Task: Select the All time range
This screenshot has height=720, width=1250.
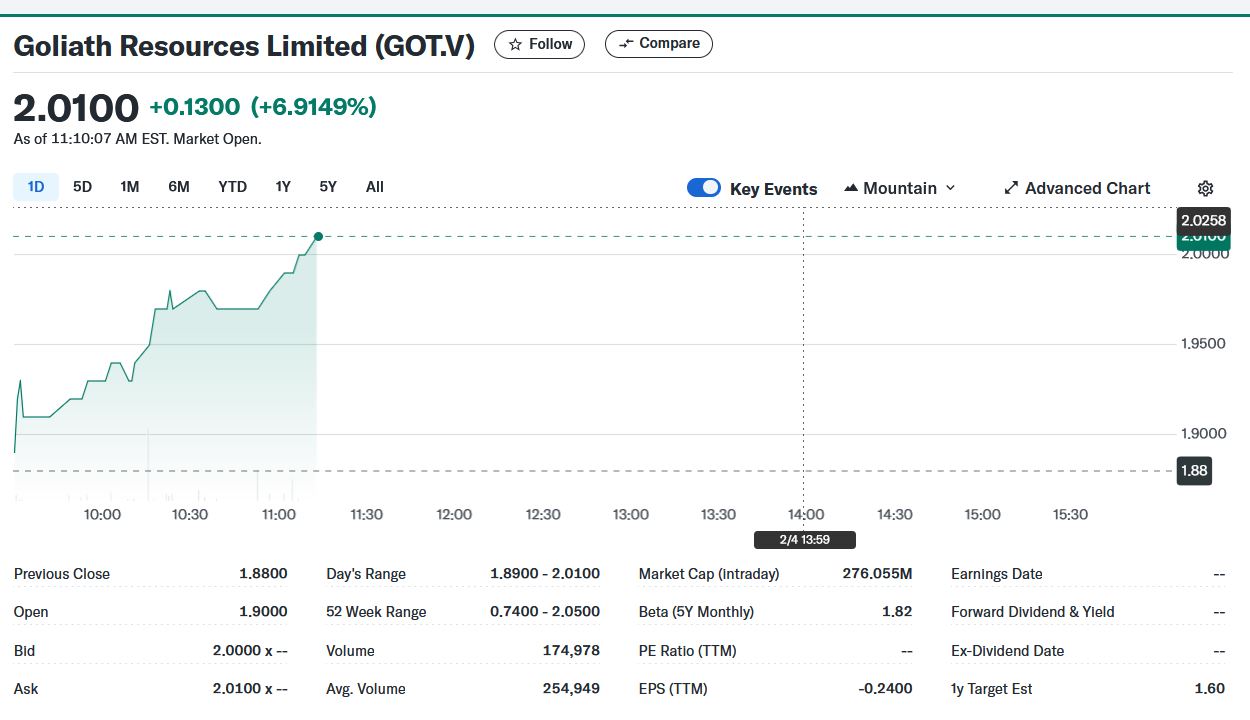Action: [x=375, y=187]
